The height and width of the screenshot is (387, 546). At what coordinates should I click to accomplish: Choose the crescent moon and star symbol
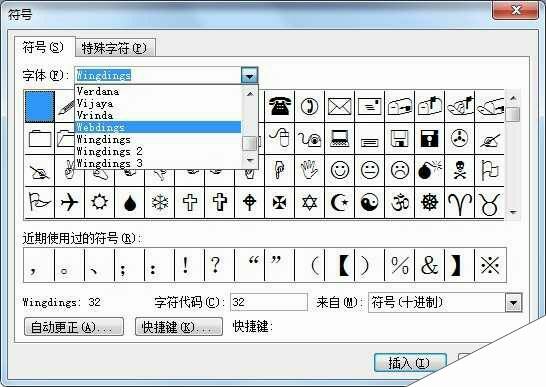click(x=340, y=202)
